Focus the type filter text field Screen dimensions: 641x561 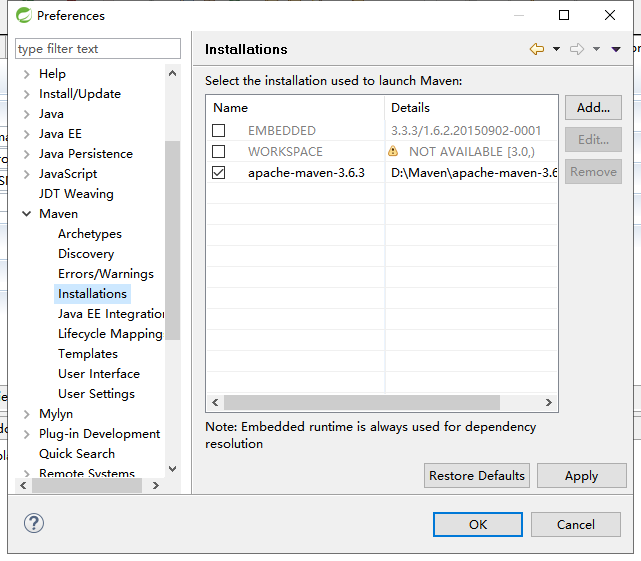click(x=98, y=49)
